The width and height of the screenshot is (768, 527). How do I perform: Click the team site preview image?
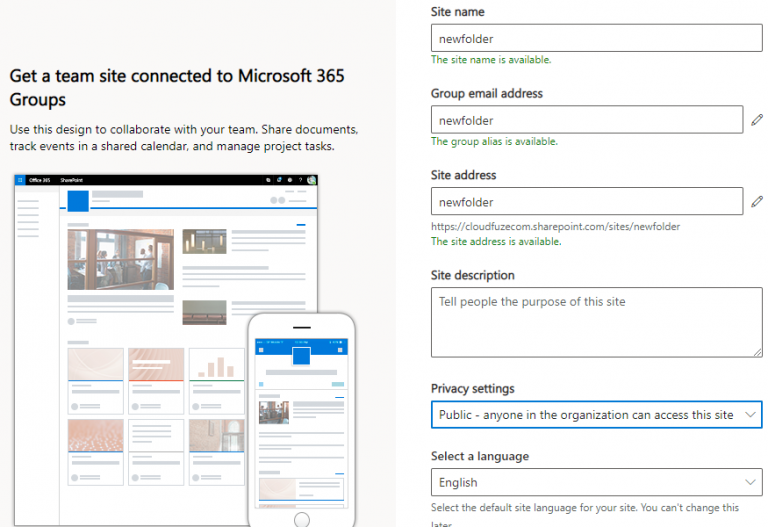(185, 350)
